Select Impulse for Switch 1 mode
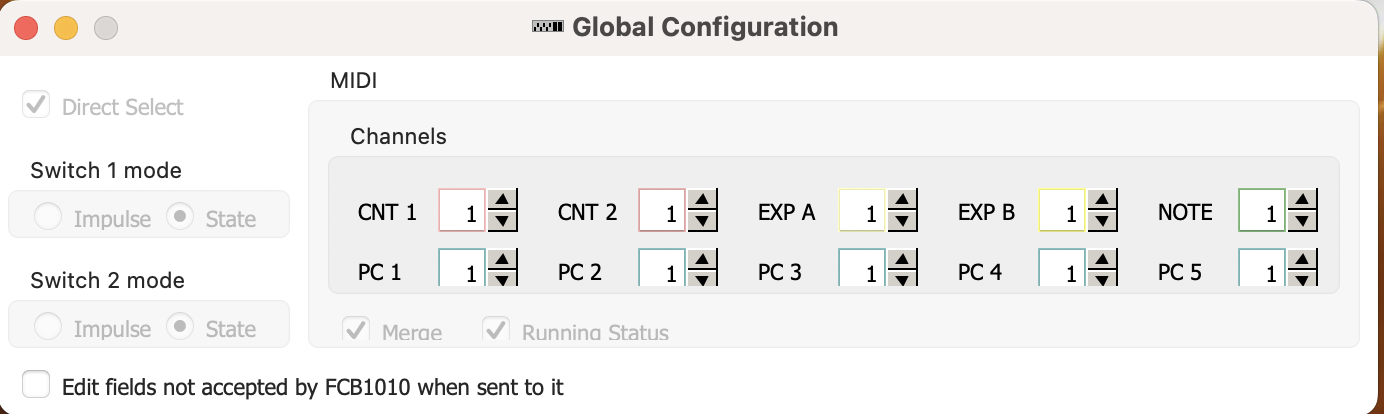This screenshot has height=414, width=1384. [x=48, y=217]
